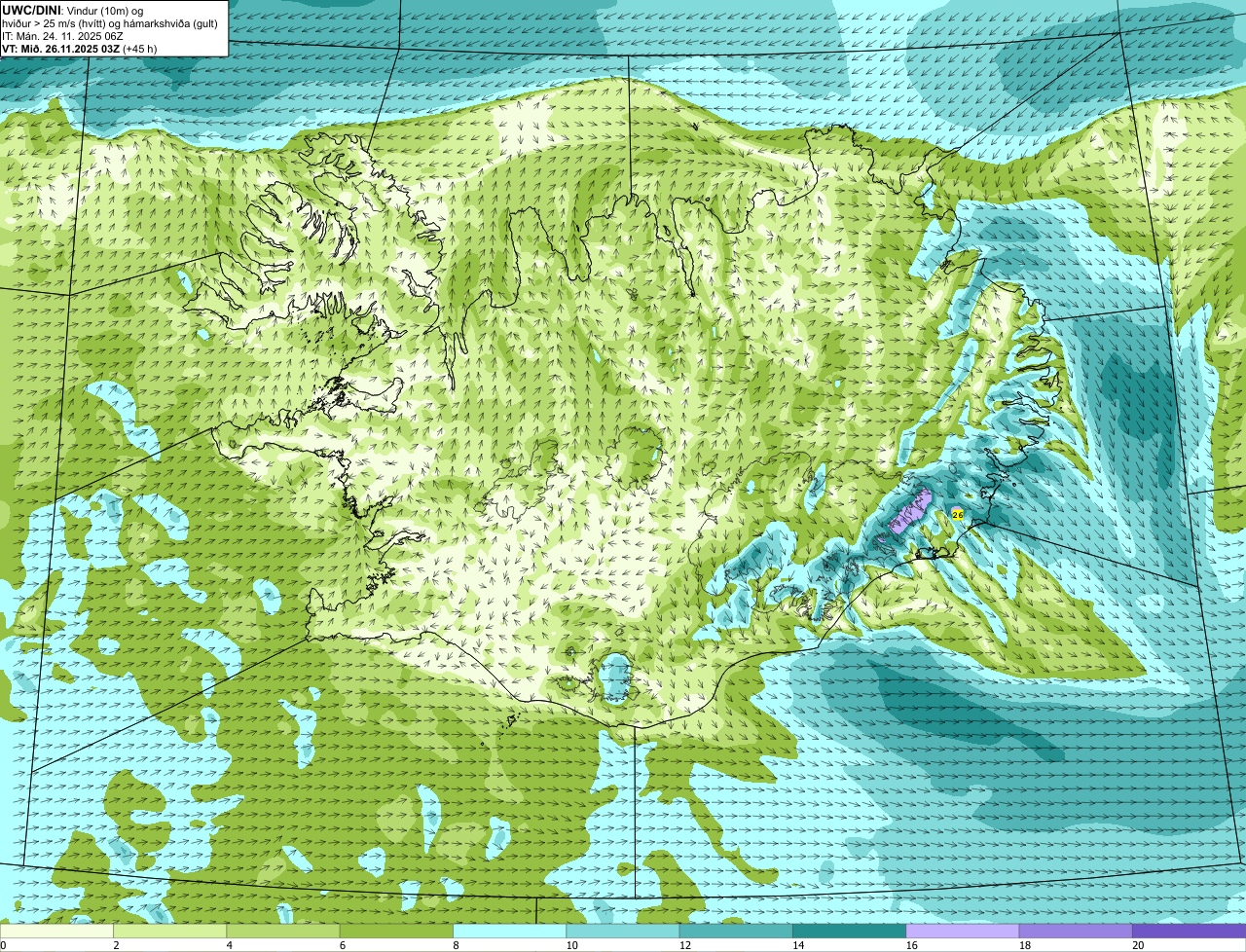1246x952 pixels.
Task: Select the 10–12 m/s light teal swatch
Action: pyautogui.click(x=623, y=932)
